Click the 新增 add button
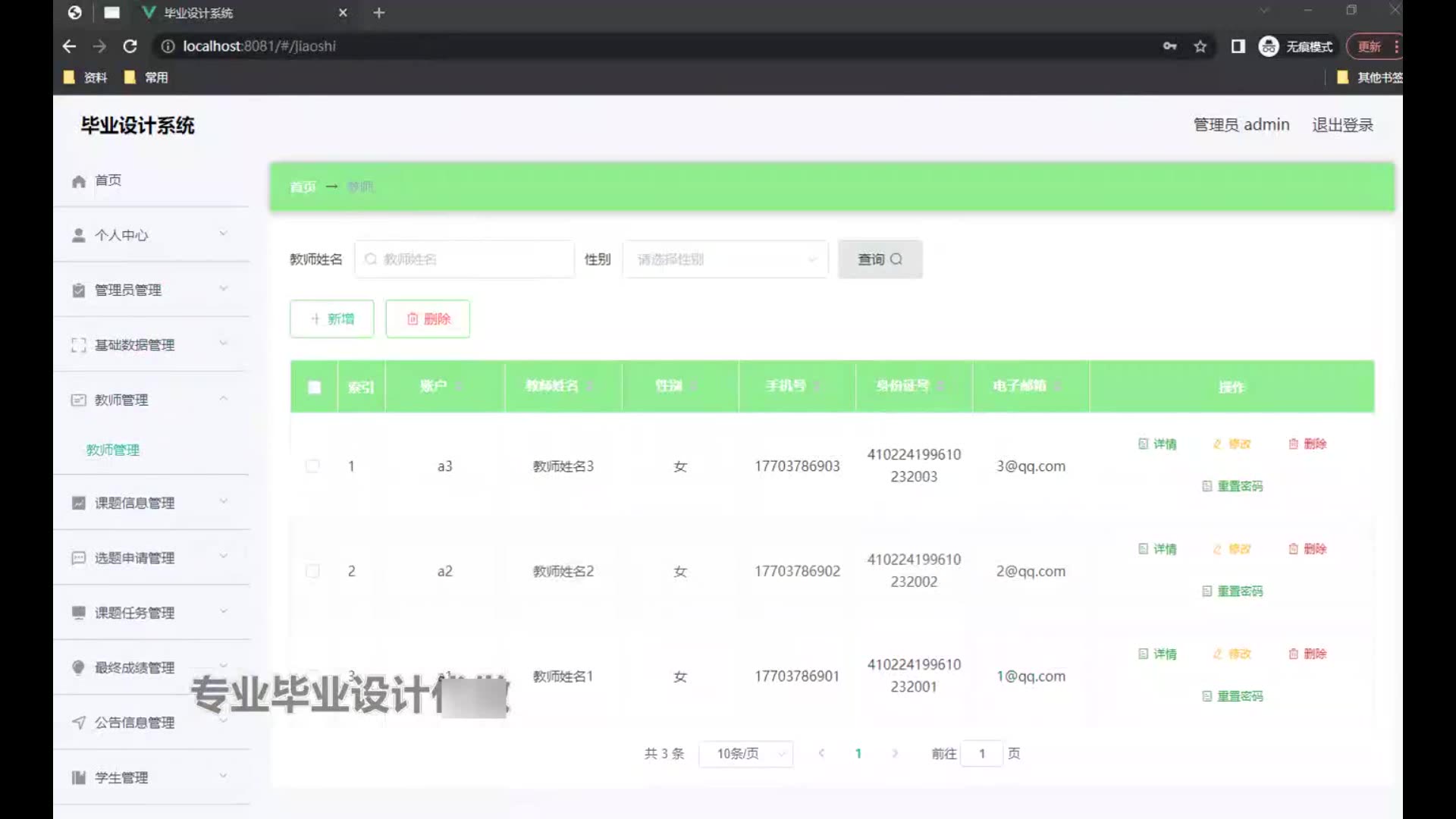 331,318
